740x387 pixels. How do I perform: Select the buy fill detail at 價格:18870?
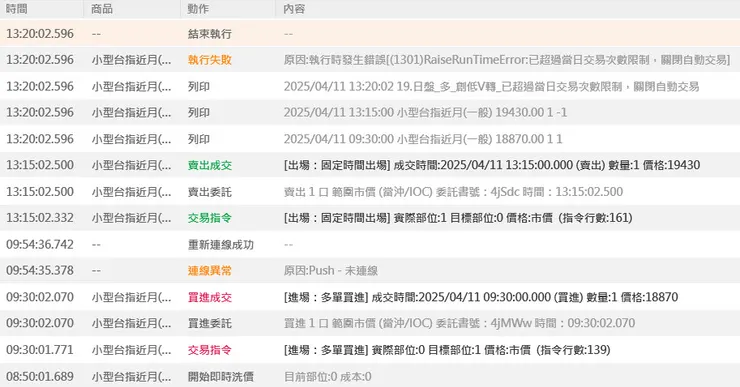point(481,297)
